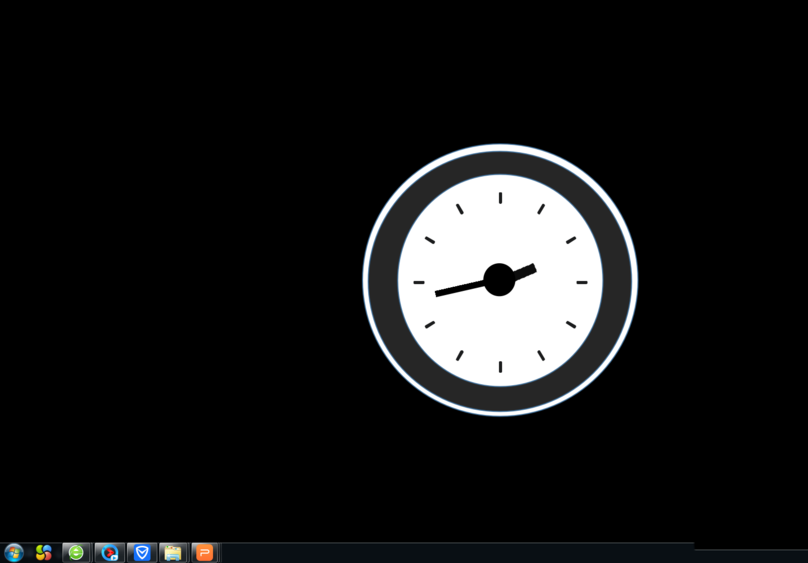Click the clock's short hour hand
808x563 pixels.
(526, 270)
